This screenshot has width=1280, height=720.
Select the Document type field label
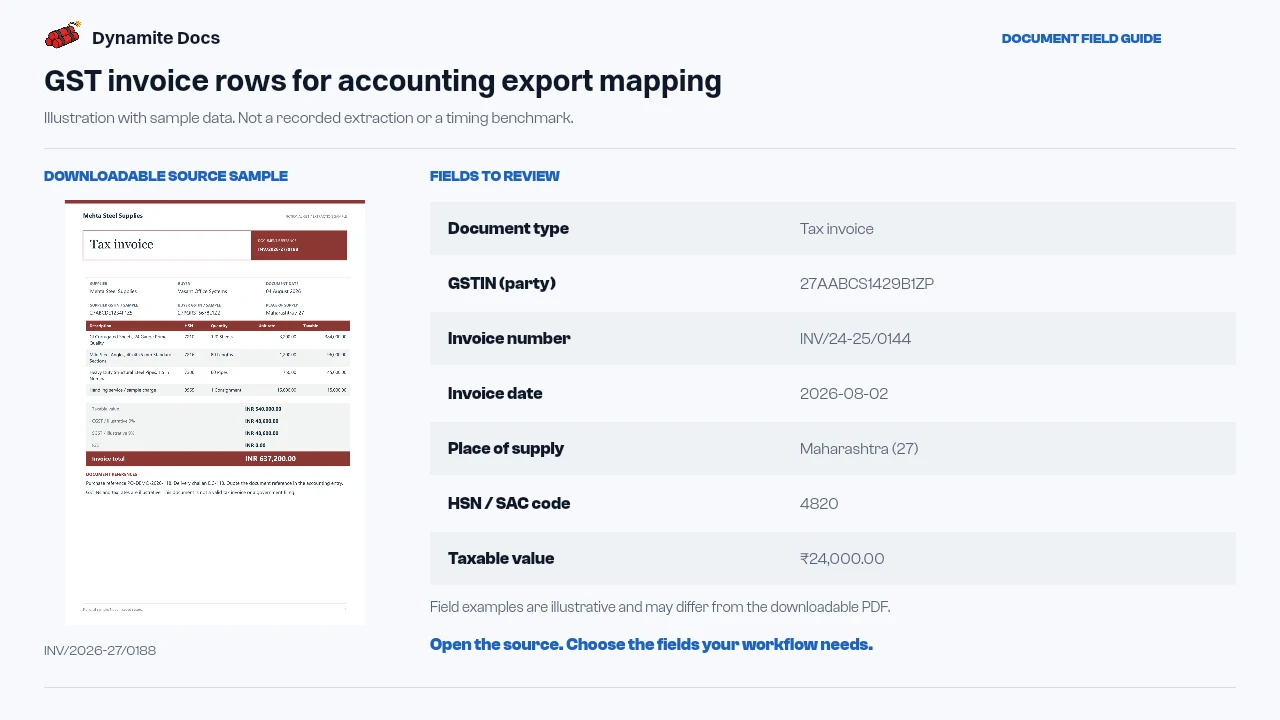pos(508,229)
